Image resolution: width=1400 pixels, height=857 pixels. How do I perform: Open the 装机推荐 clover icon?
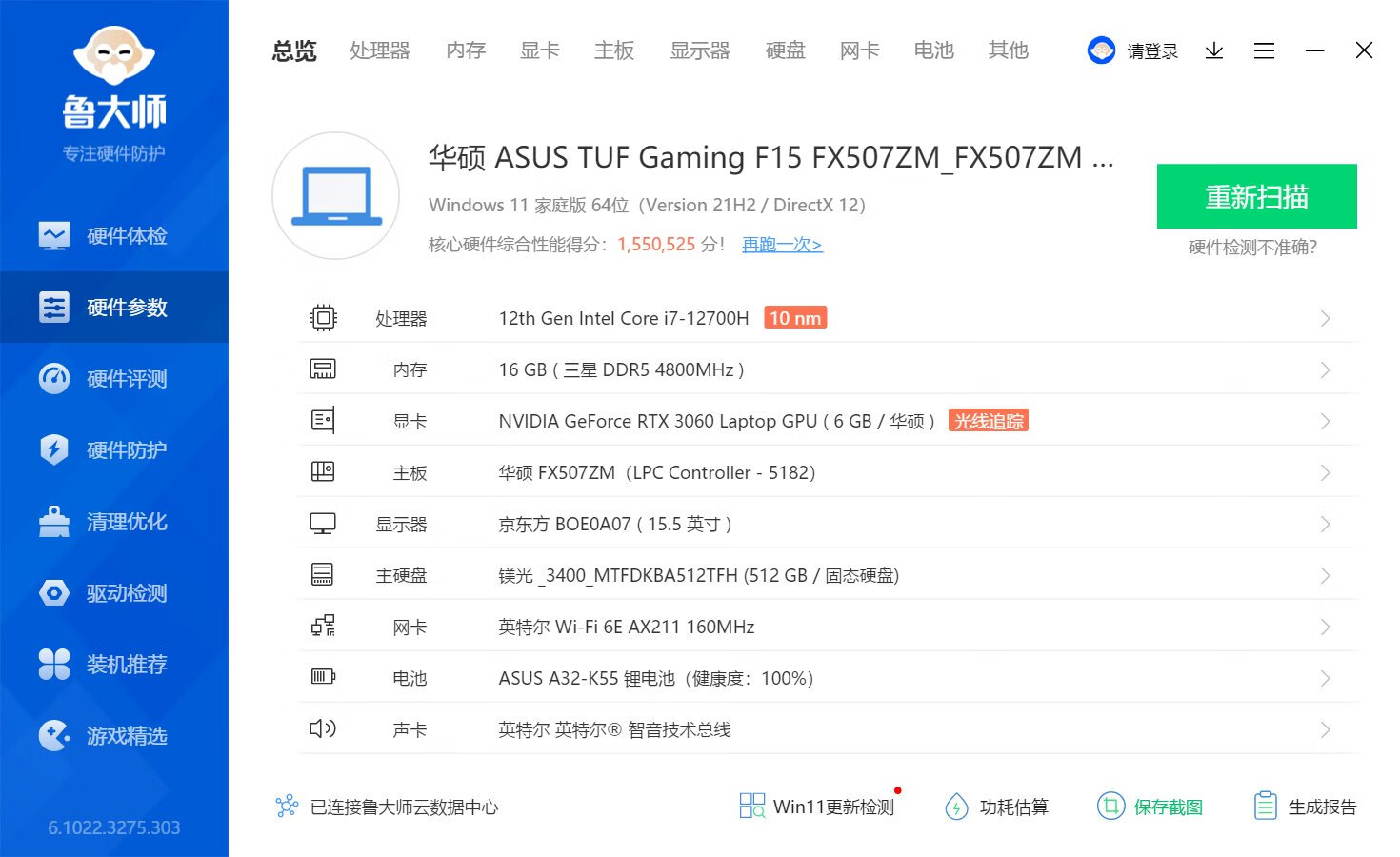tap(54, 664)
